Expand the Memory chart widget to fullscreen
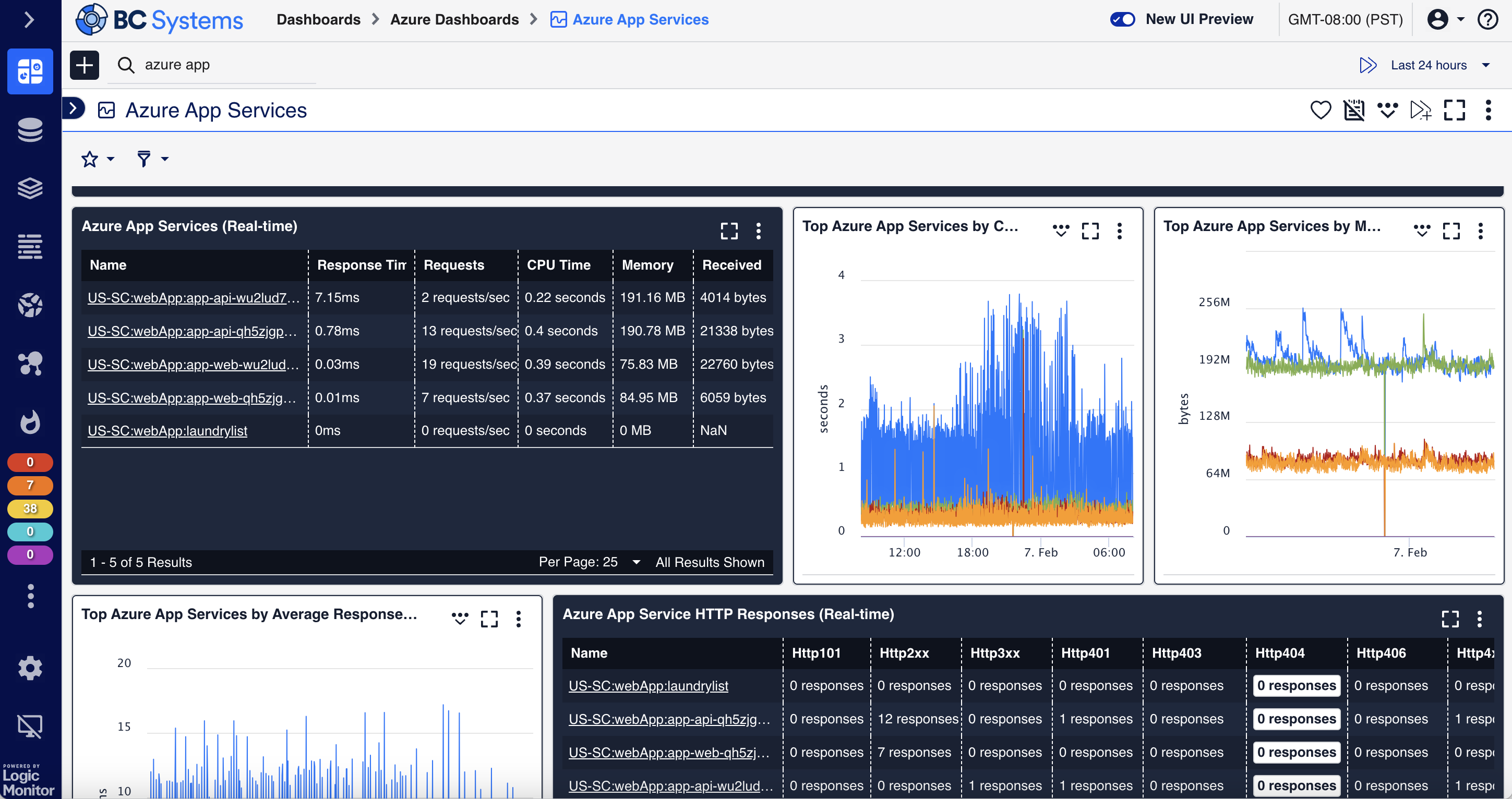 point(1451,231)
